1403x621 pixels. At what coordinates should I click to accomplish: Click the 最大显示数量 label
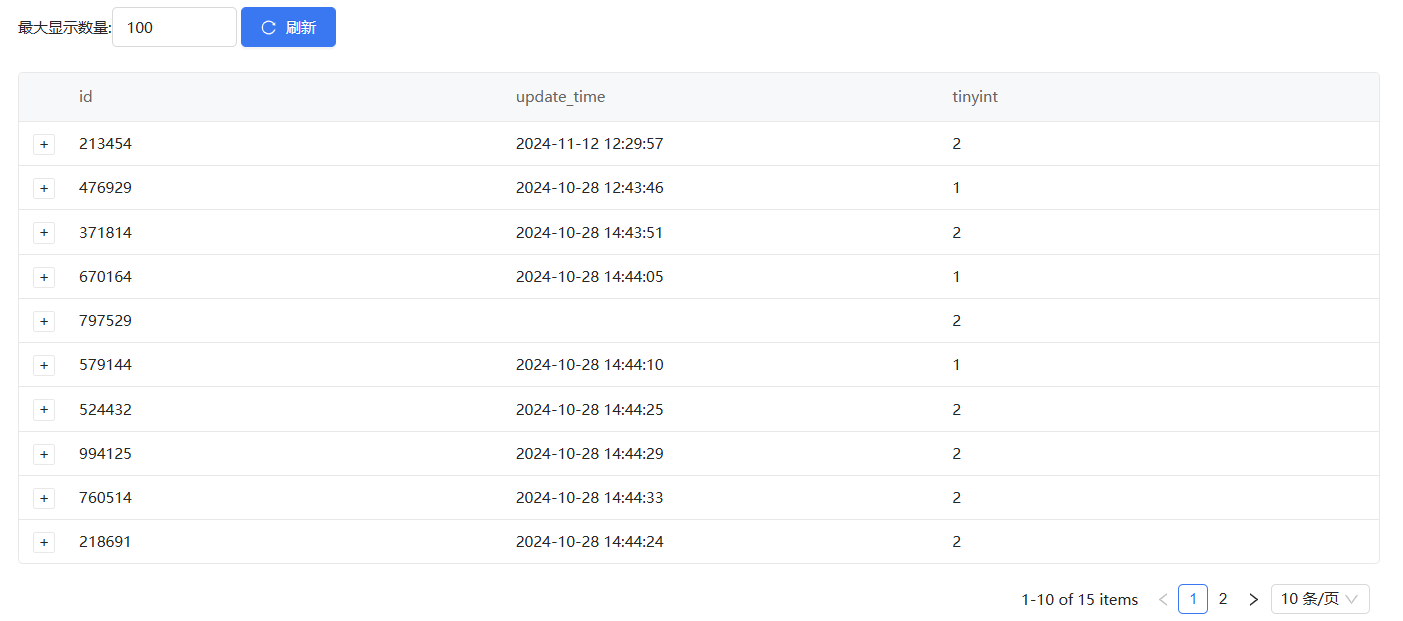(65, 28)
